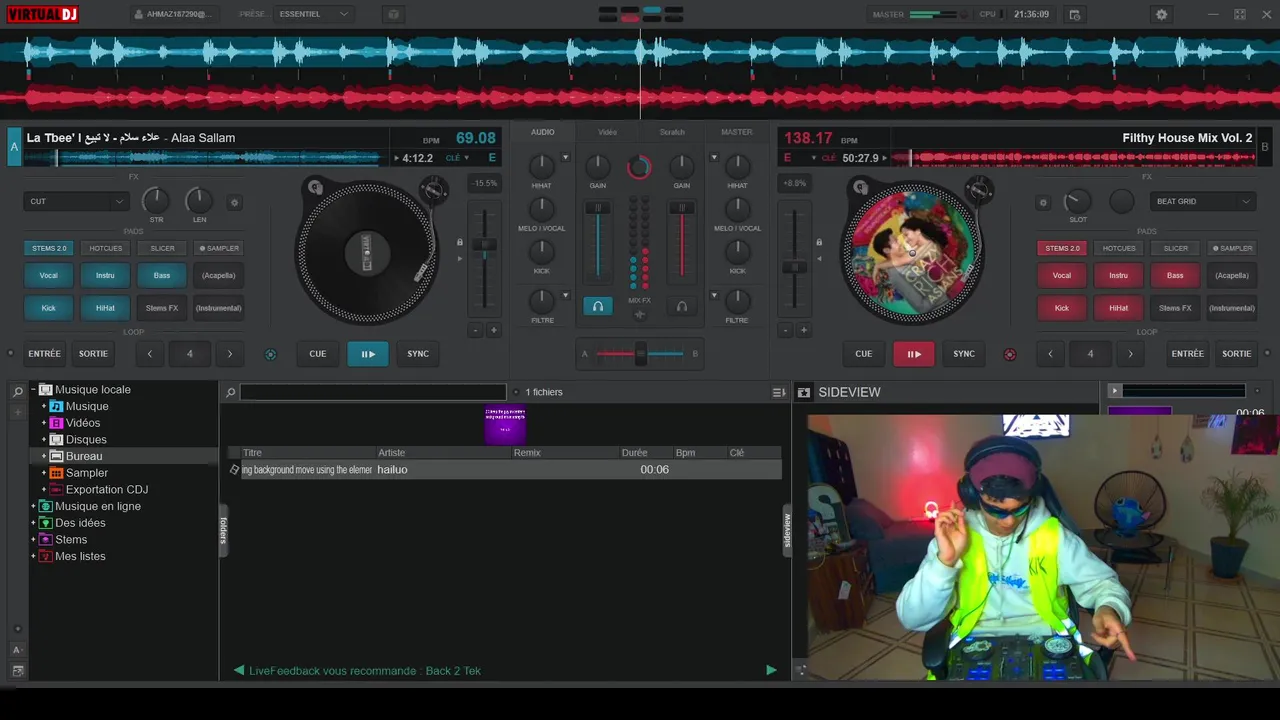Switch mixer to MASTER tab

tap(737, 132)
